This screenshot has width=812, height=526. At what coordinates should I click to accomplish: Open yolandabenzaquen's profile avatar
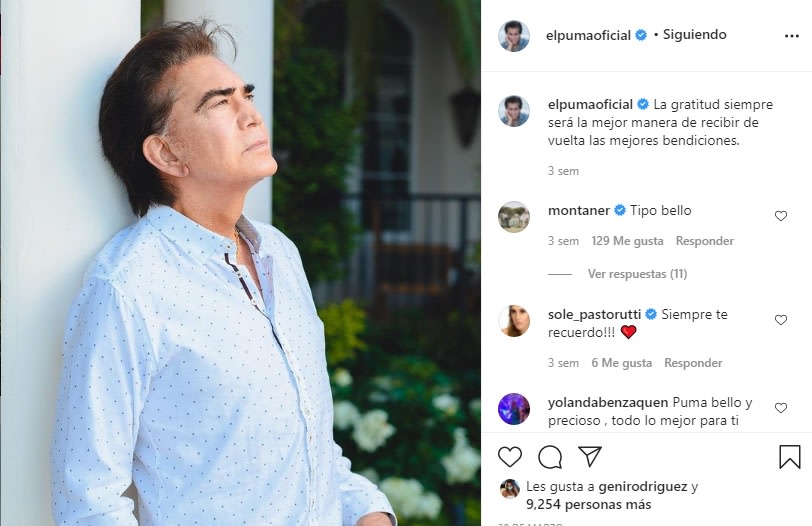(x=514, y=409)
